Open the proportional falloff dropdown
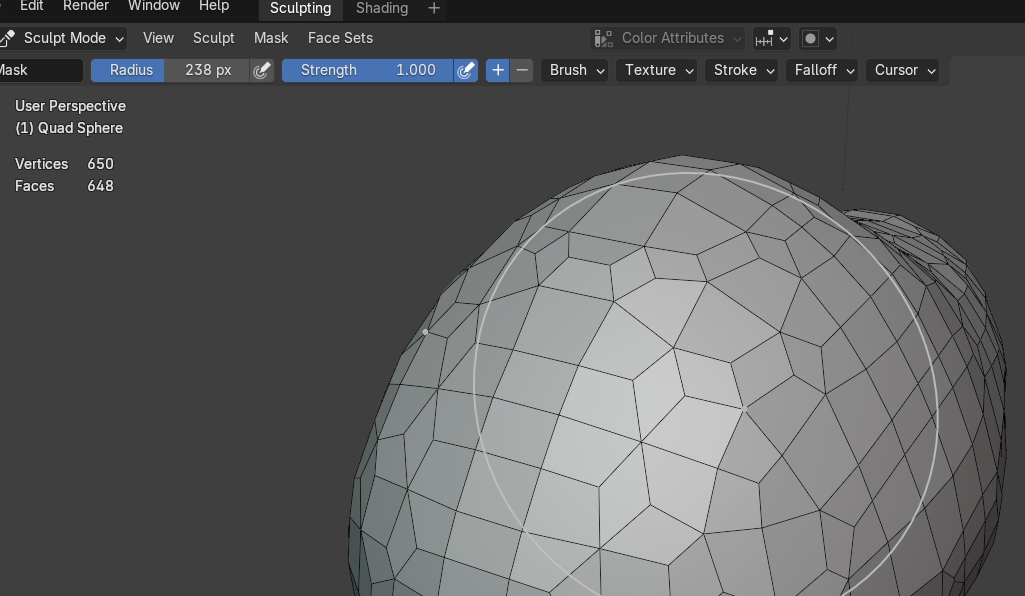Image resolution: width=1025 pixels, height=596 pixels. pos(818,39)
